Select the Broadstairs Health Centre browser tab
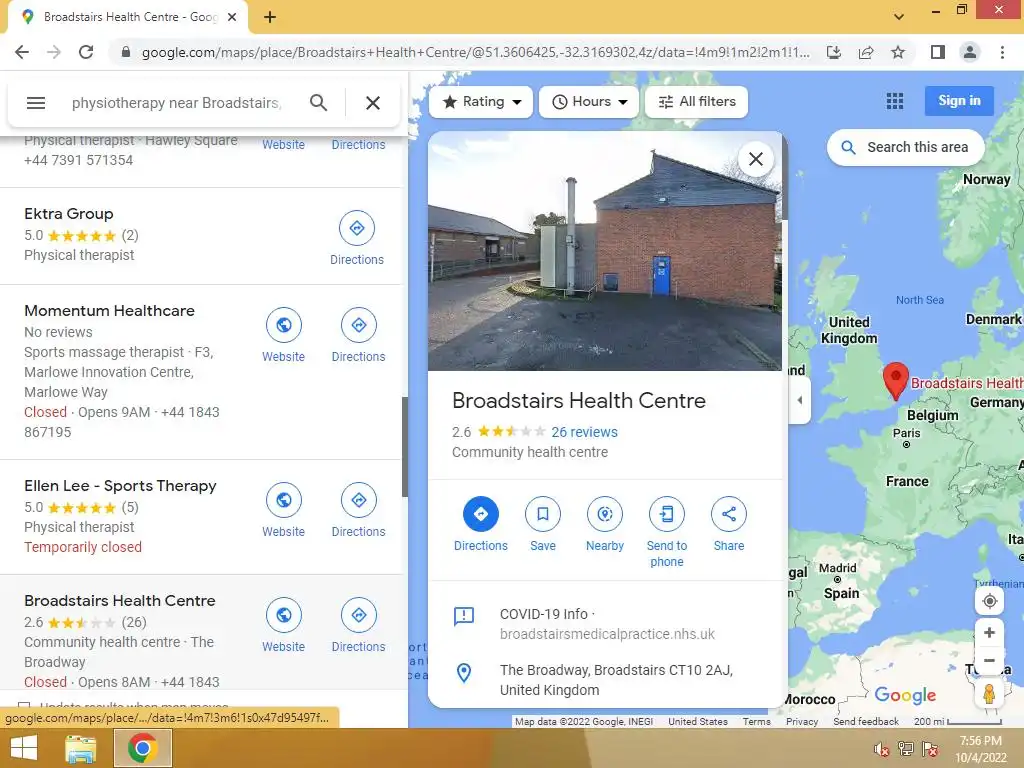This screenshot has height=768, width=1024. point(128,17)
